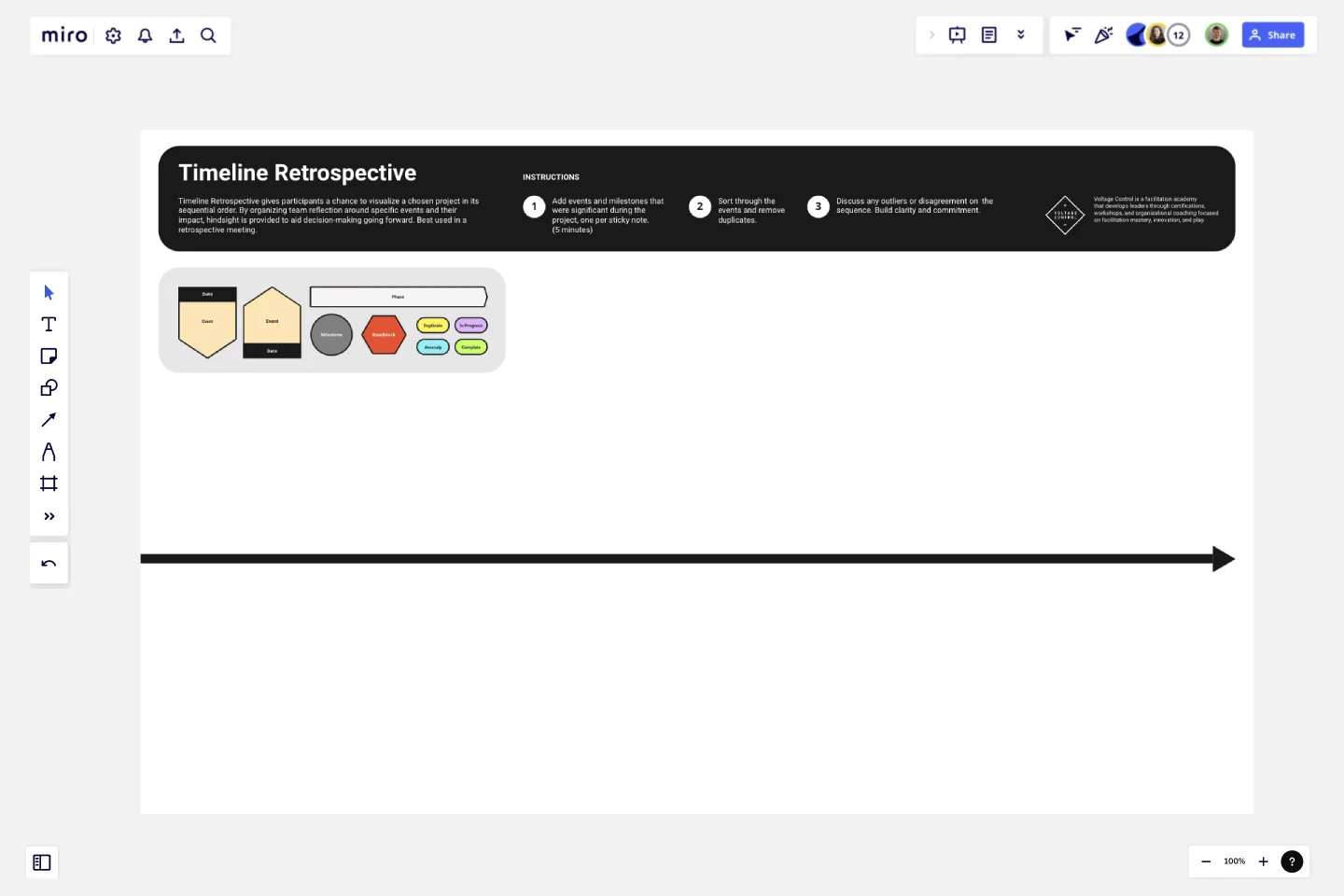
Task: Click the woman collaborator avatar
Action: (x=1157, y=35)
